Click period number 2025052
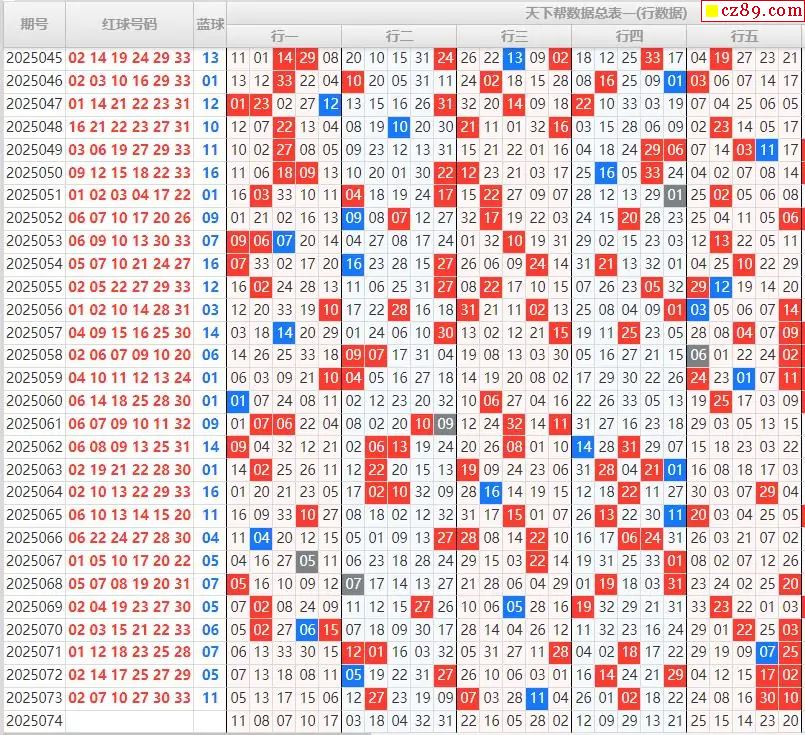Viewport: 805px width, 735px height. 34,218
